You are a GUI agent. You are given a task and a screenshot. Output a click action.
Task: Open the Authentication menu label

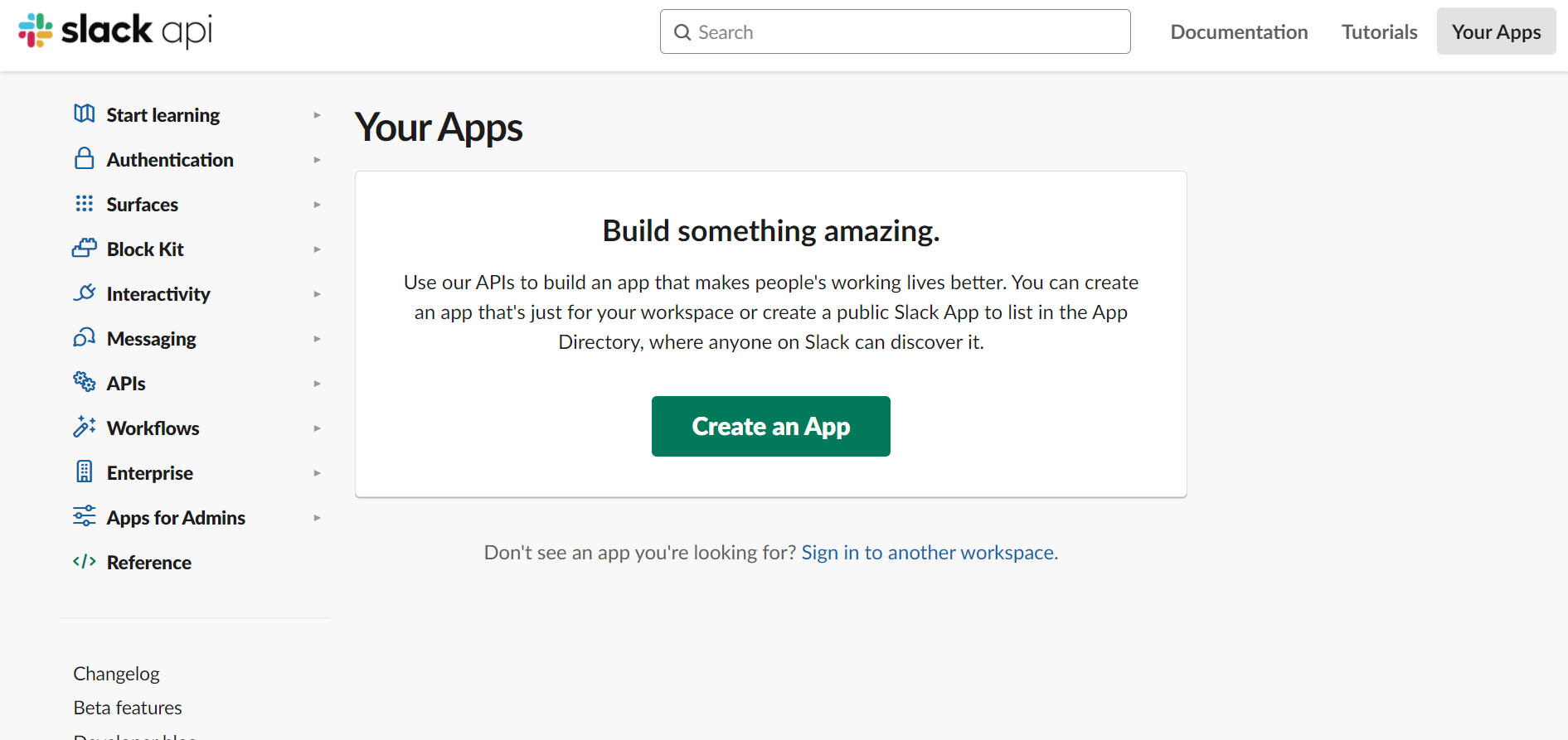170,160
